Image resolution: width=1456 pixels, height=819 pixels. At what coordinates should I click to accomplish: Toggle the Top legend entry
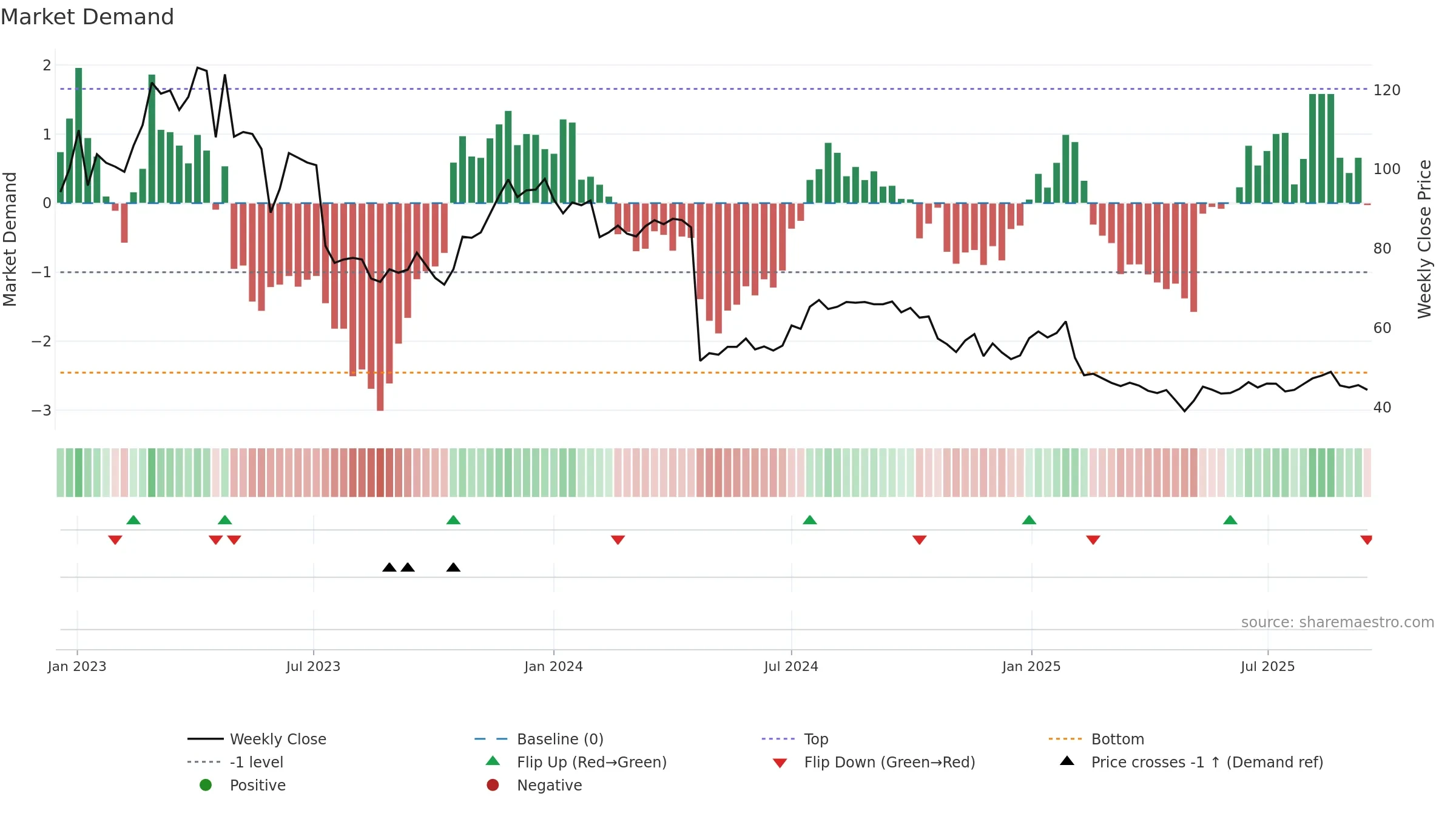point(795,739)
